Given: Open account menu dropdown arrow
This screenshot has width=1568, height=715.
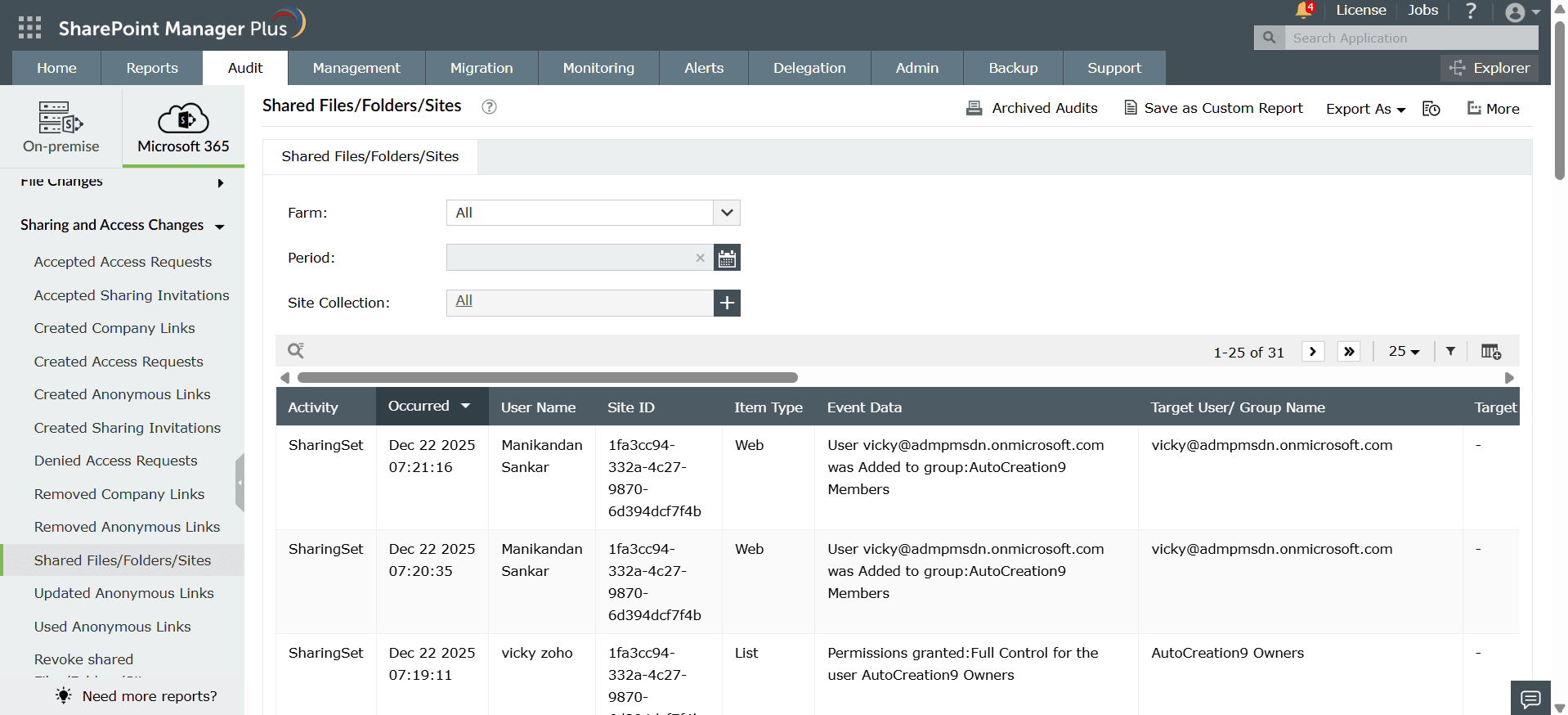Looking at the screenshot, I should 1536,12.
